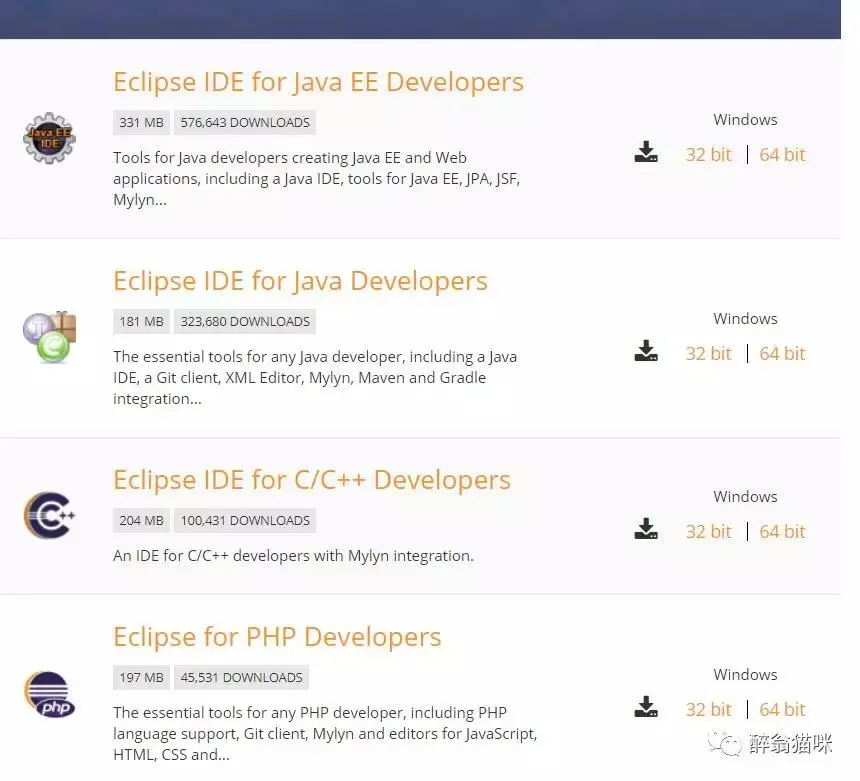The height and width of the screenshot is (781, 860).
Task: Download 32 bit C/C++ Developers package
Action: pos(709,531)
